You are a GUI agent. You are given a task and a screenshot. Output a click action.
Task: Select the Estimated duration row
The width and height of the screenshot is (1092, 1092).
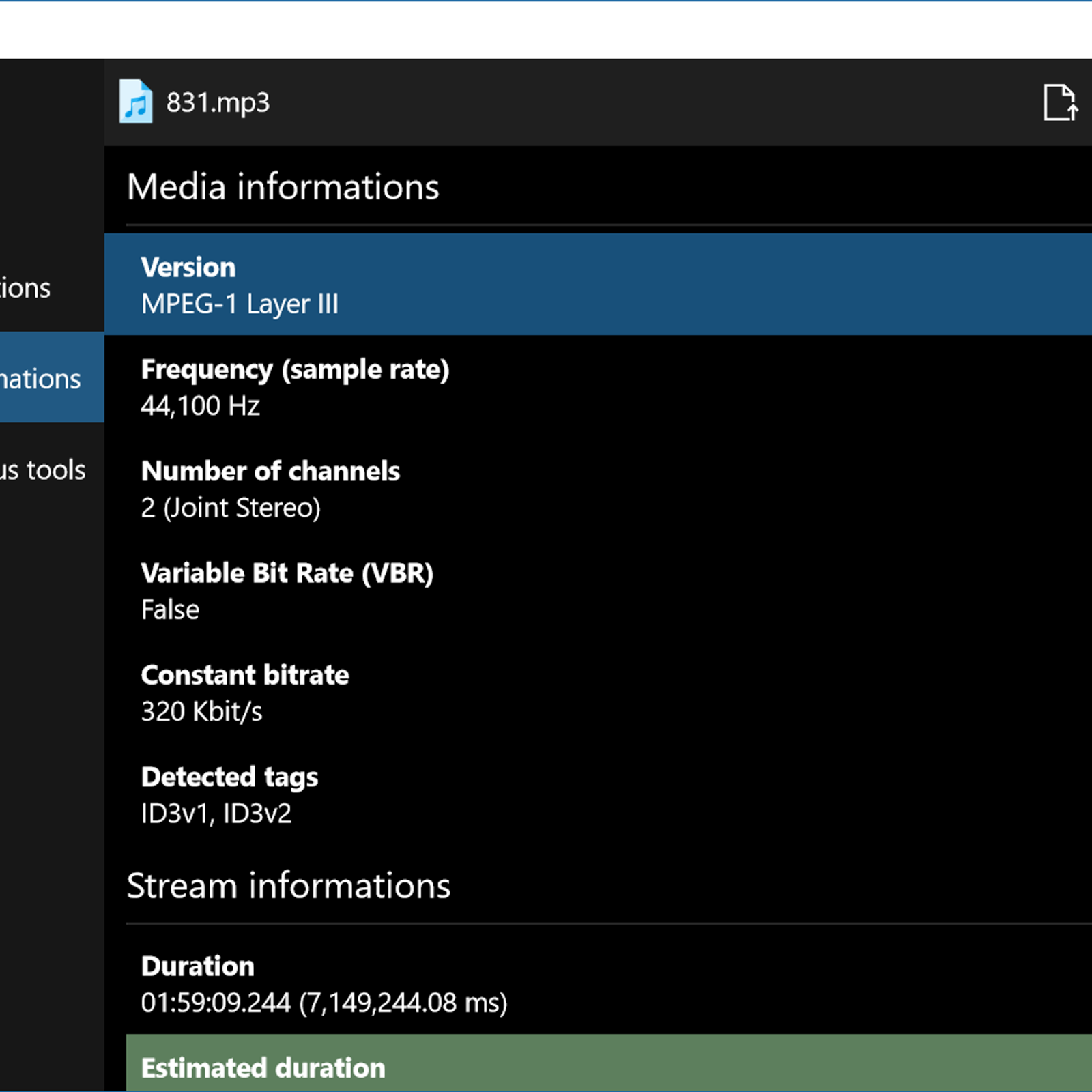609,1063
